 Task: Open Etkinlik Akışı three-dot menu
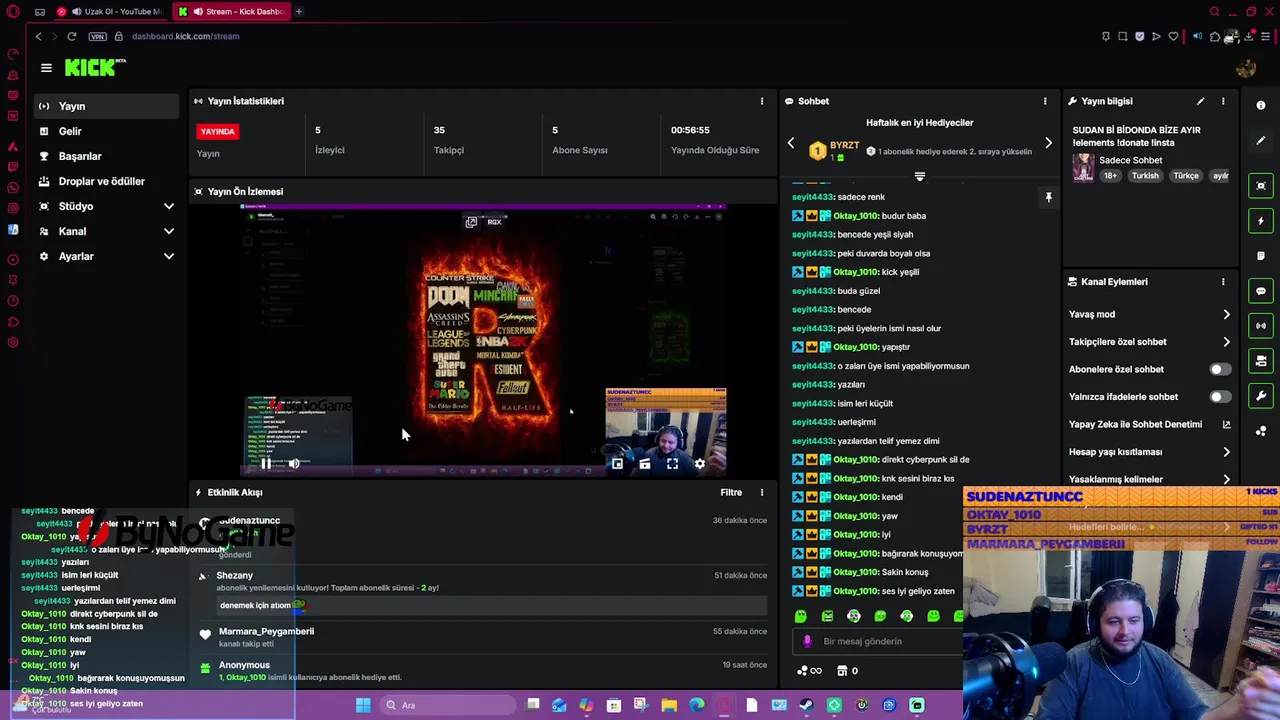762,492
